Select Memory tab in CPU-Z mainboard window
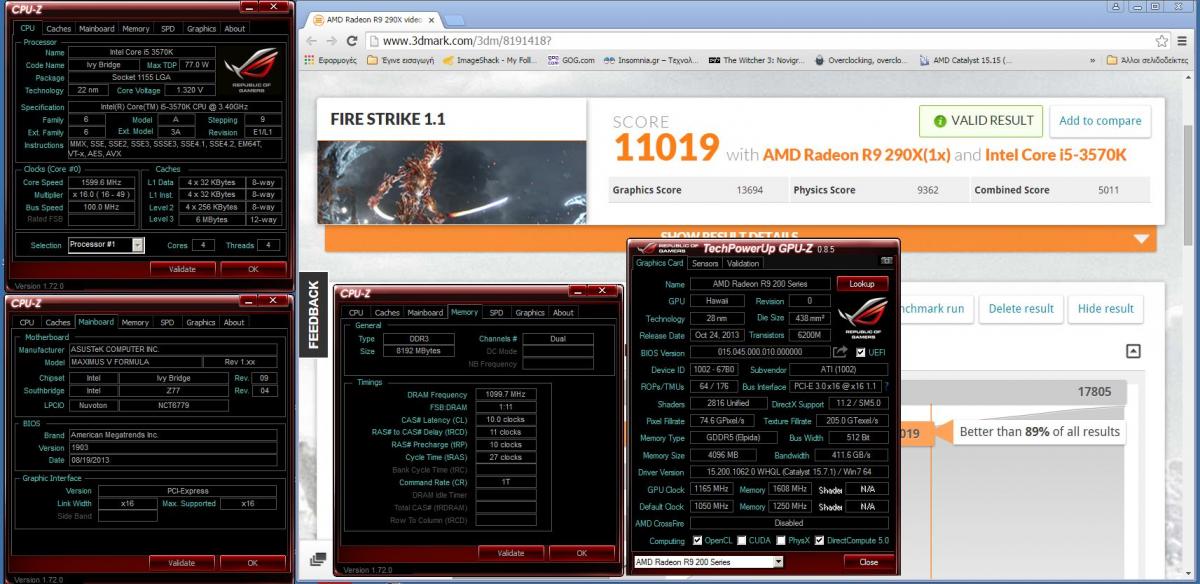The image size is (1200, 584). 135,323
